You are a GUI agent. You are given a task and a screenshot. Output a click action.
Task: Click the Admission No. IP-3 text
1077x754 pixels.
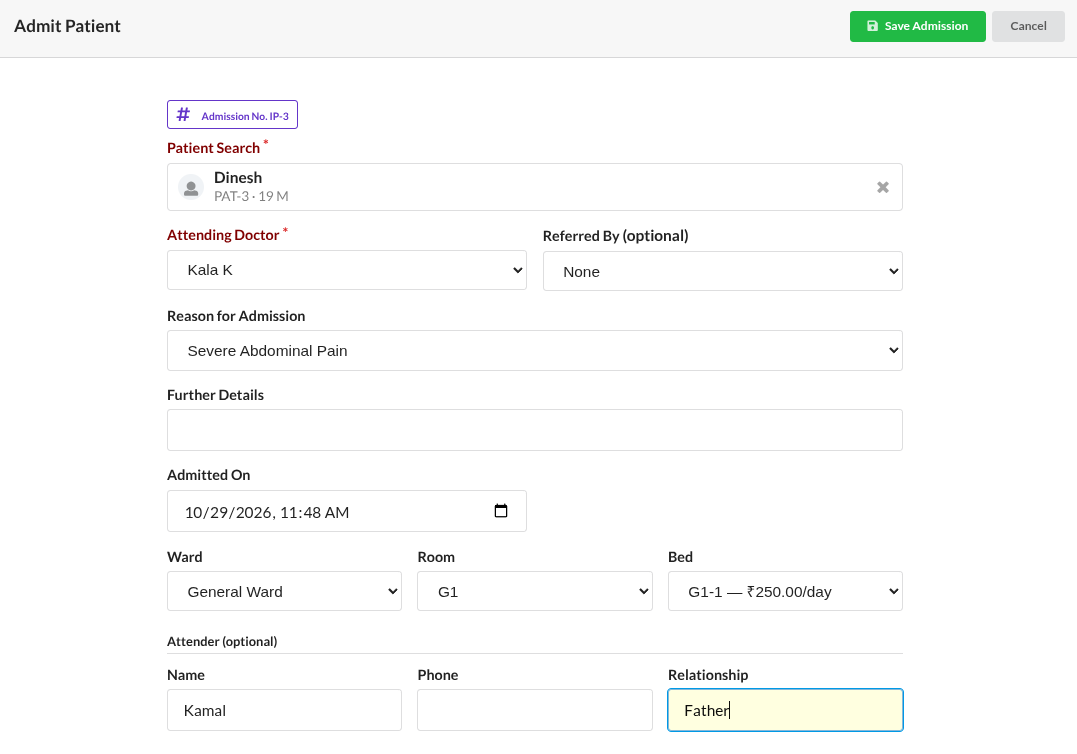coord(245,116)
